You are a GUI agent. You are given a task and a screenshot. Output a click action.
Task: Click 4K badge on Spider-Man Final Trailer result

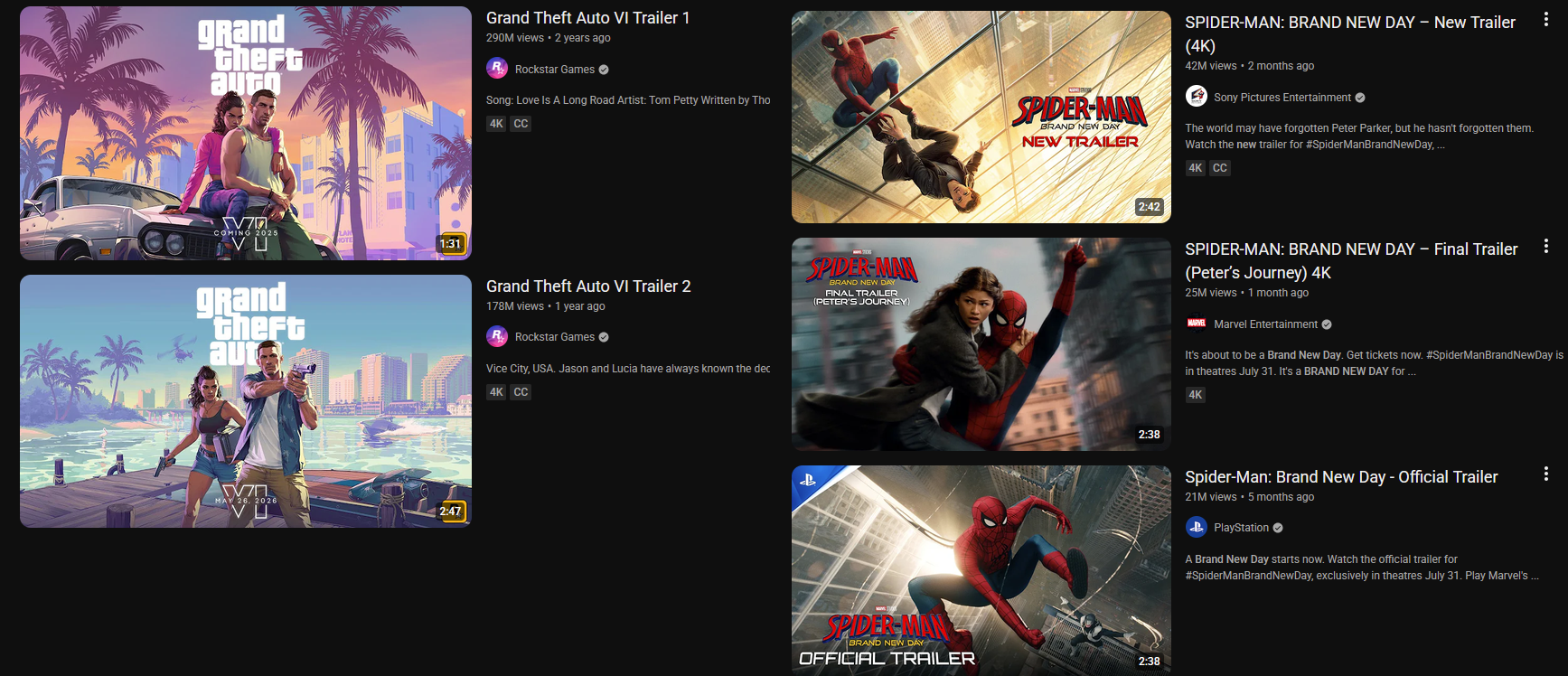1196,395
